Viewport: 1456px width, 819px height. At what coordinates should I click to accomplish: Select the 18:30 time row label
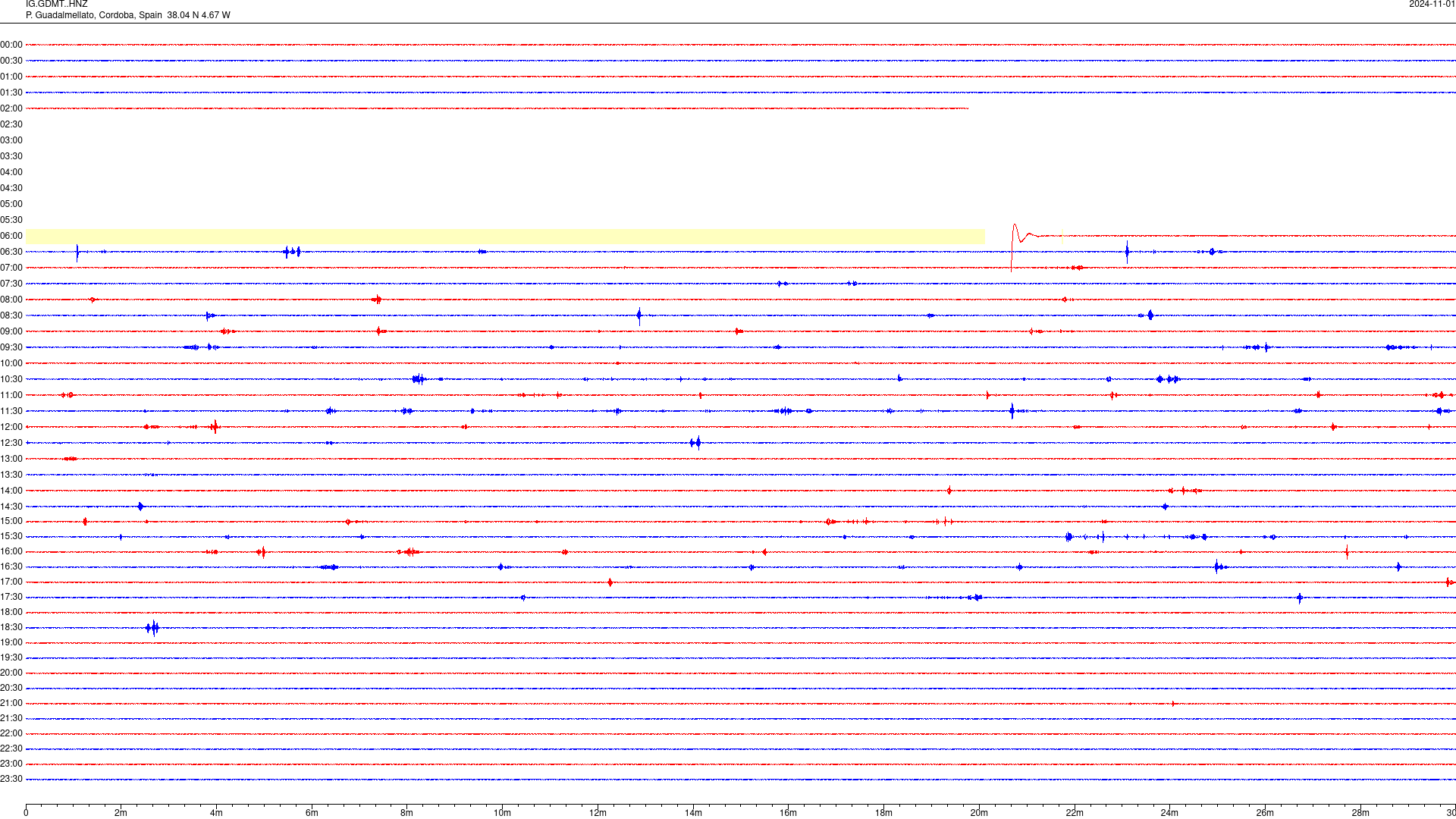click(11, 627)
